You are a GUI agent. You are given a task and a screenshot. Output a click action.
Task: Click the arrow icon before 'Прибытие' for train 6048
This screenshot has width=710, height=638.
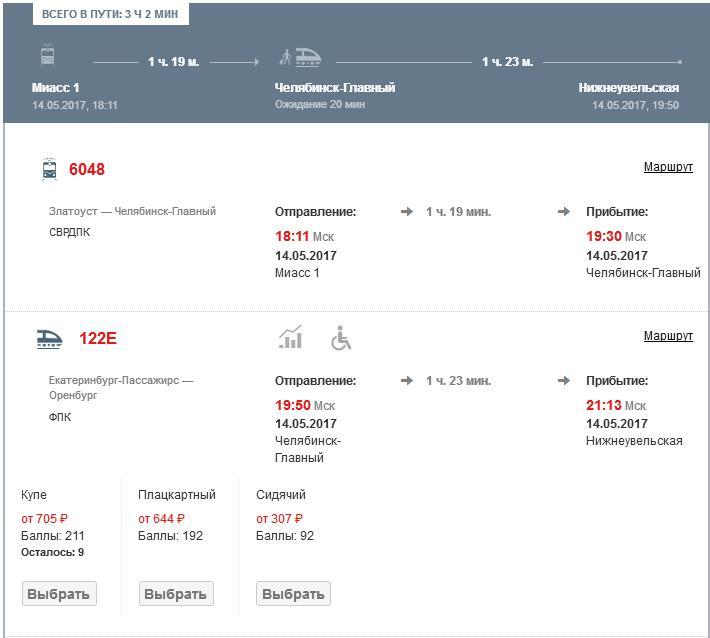coord(564,212)
